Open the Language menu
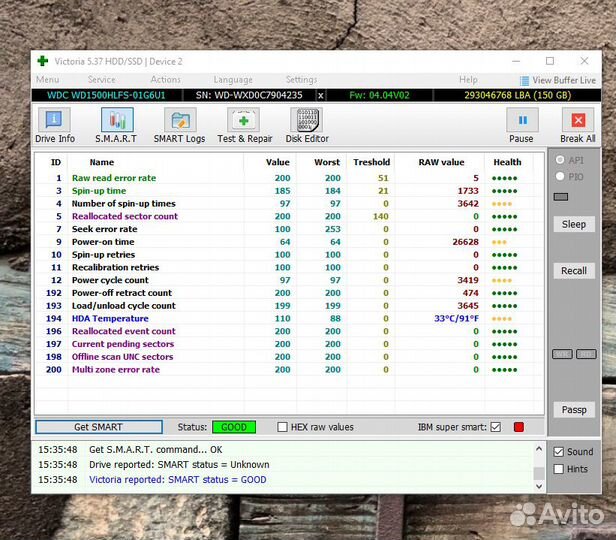Image resolution: width=616 pixels, height=540 pixels. (233, 80)
